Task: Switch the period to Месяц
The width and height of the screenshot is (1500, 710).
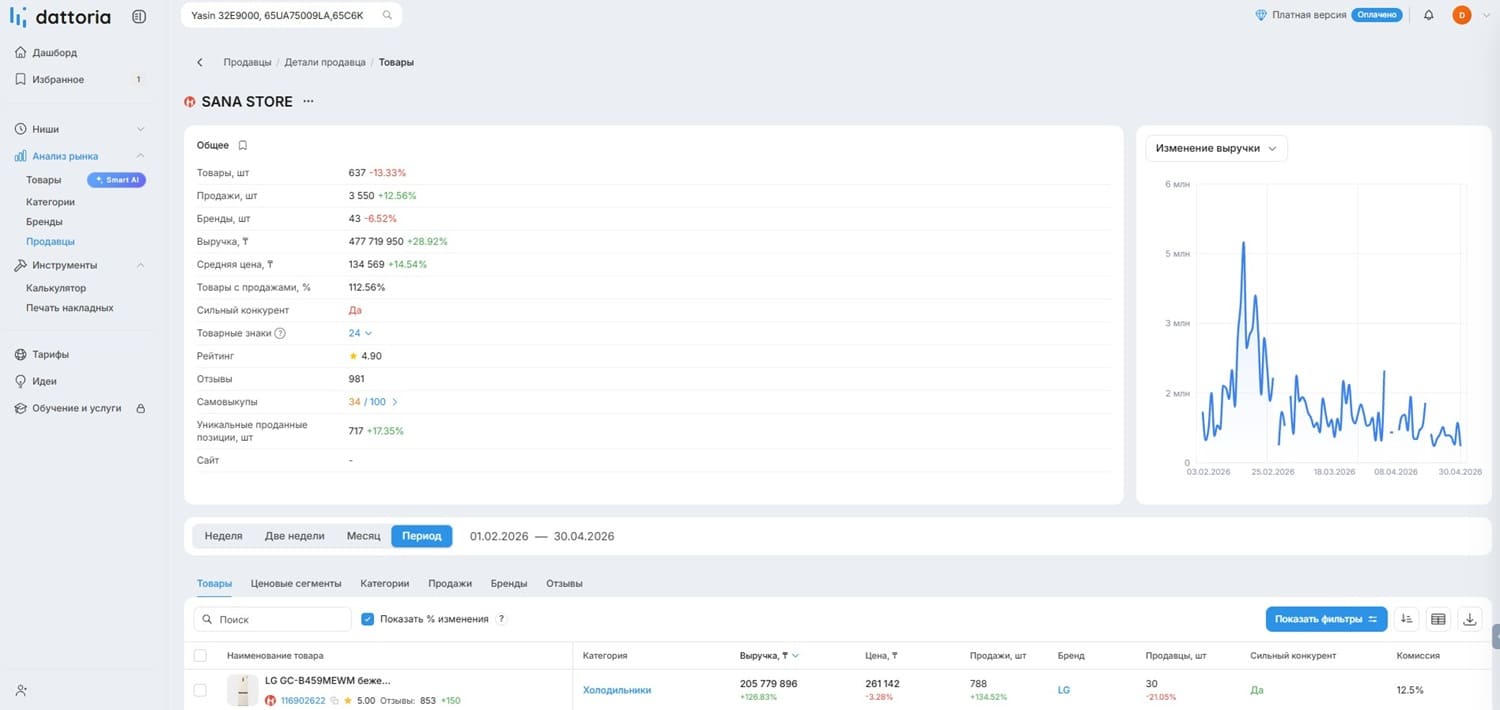Action: [363, 536]
